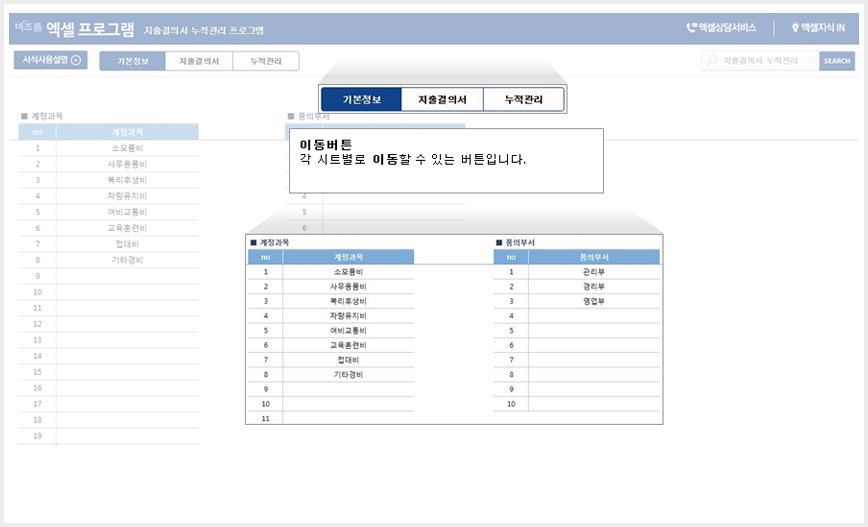Open the 엑셀상담서비스 link

pyautogui.click(x=721, y=27)
